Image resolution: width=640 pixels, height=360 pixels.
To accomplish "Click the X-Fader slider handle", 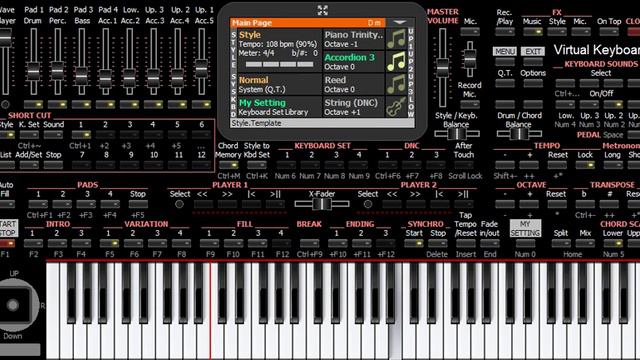I will click(x=322, y=204).
